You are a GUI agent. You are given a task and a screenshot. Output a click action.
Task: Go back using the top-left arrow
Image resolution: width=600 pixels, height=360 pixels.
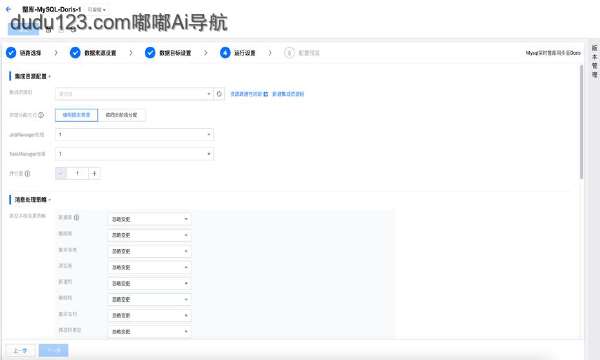pos(8,9)
